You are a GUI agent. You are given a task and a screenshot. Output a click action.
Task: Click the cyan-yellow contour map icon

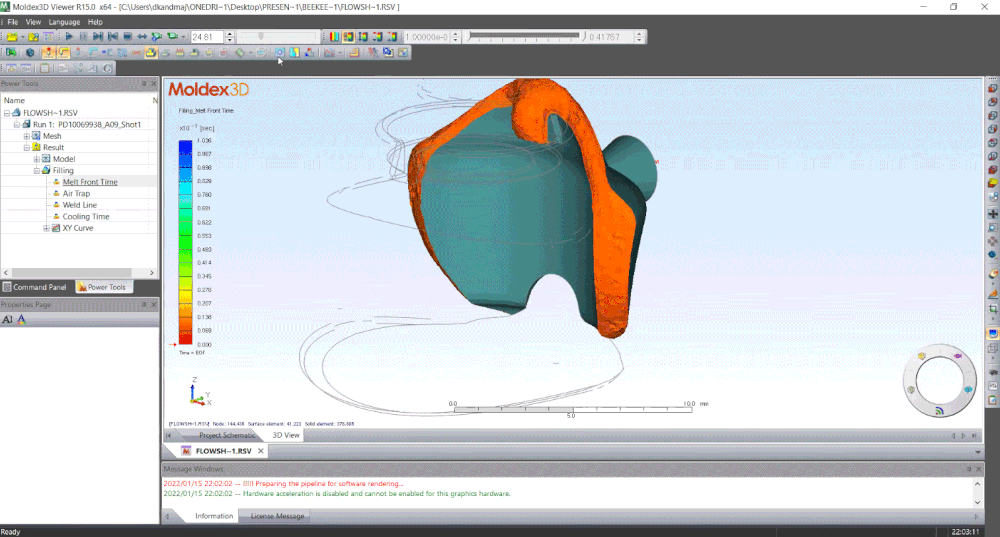pyautogui.click(x=295, y=53)
